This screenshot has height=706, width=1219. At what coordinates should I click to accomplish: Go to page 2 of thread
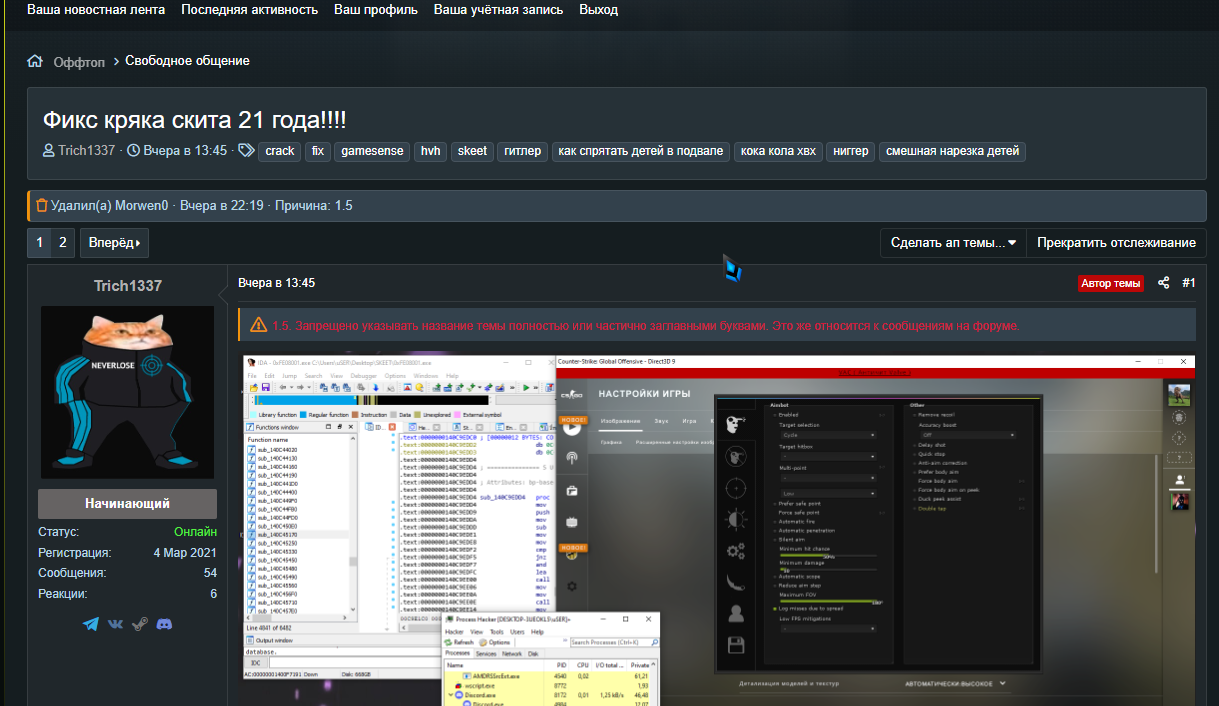tap(62, 243)
